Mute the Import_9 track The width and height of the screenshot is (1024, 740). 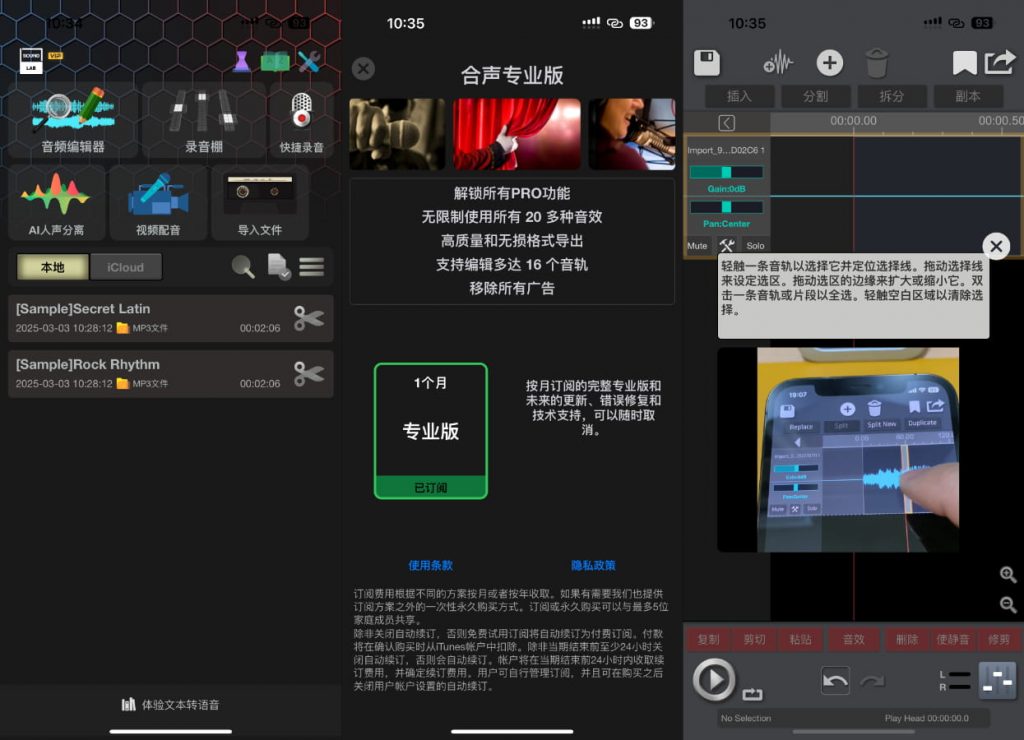(x=697, y=245)
